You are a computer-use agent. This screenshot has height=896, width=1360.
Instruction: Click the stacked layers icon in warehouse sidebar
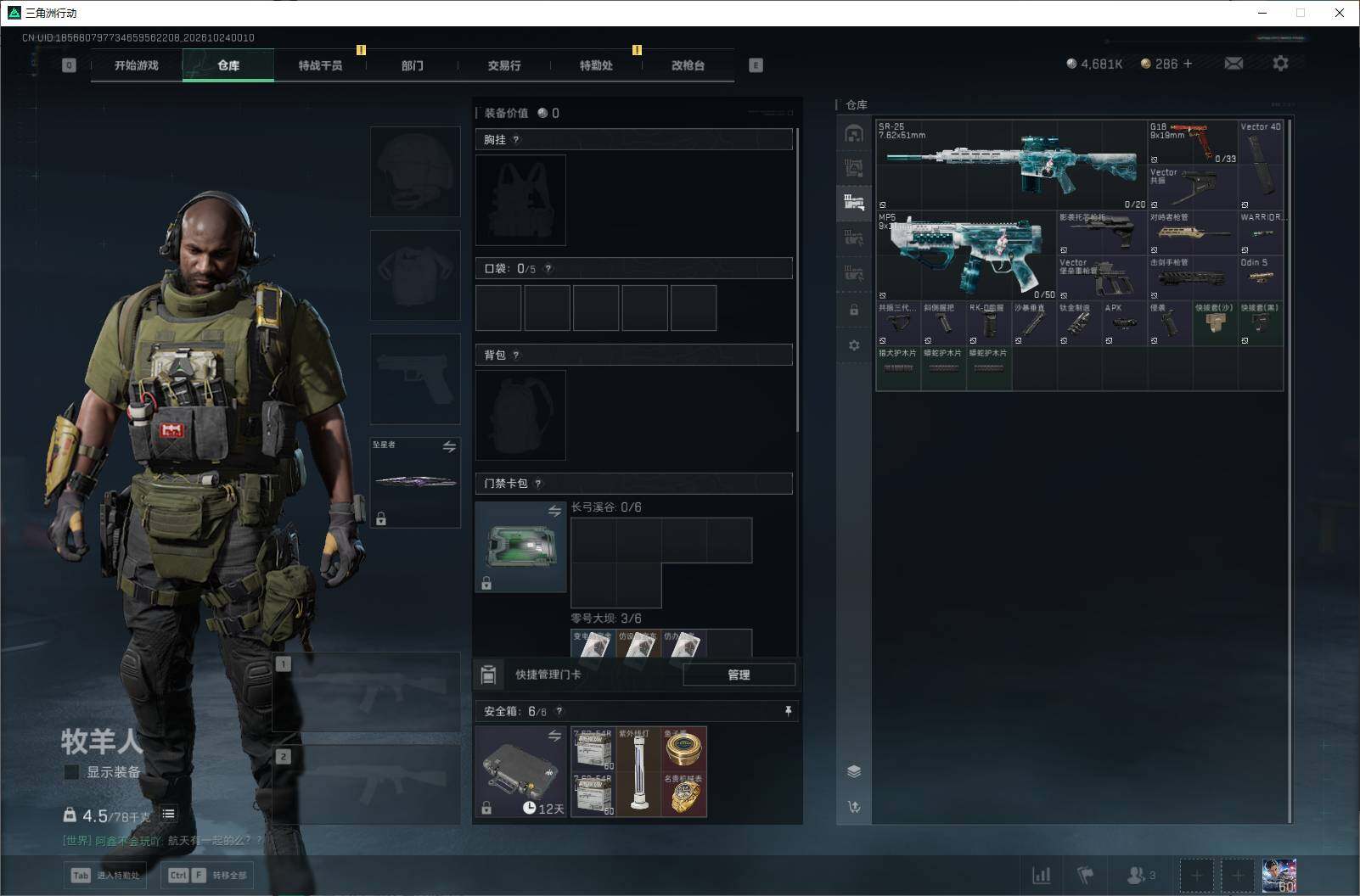(x=854, y=771)
